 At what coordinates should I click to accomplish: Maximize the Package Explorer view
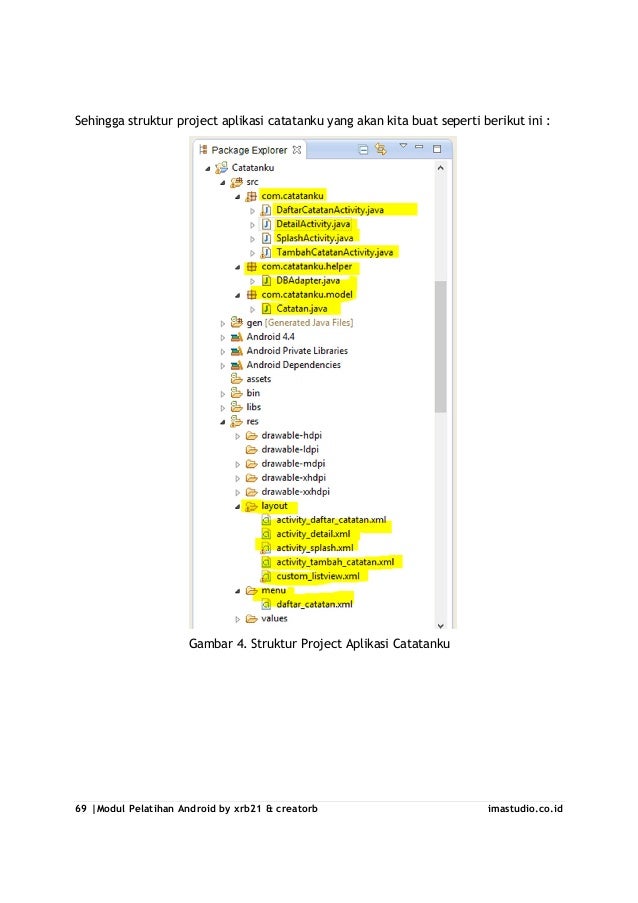tap(437, 149)
